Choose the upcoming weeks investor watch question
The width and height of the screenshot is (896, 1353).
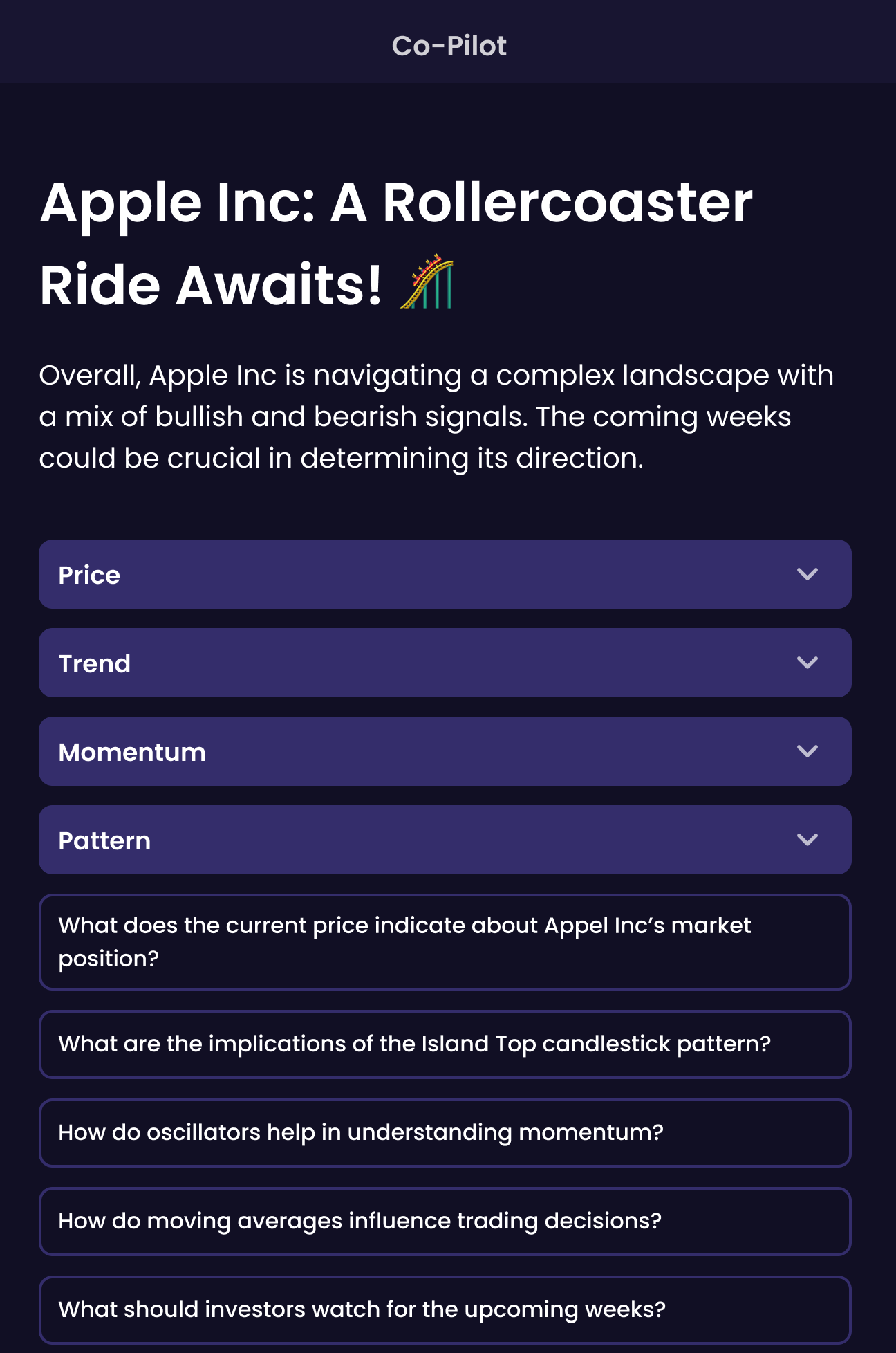tap(445, 1310)
